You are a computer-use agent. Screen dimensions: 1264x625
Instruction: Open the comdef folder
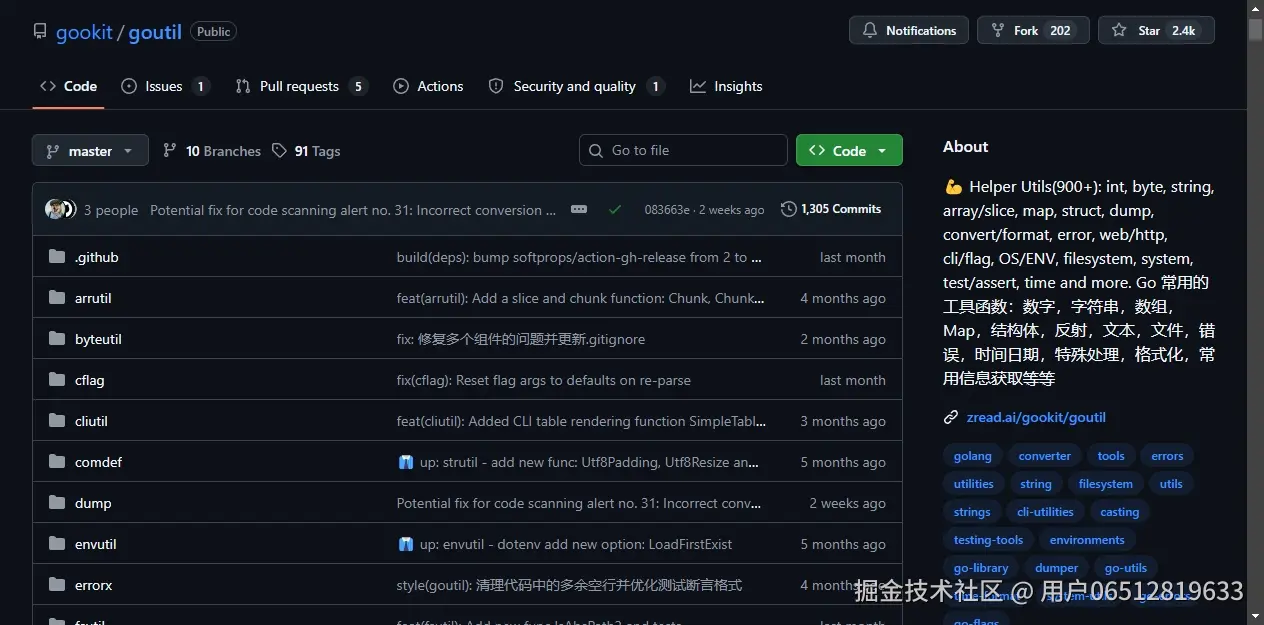(x=98, y=462)
